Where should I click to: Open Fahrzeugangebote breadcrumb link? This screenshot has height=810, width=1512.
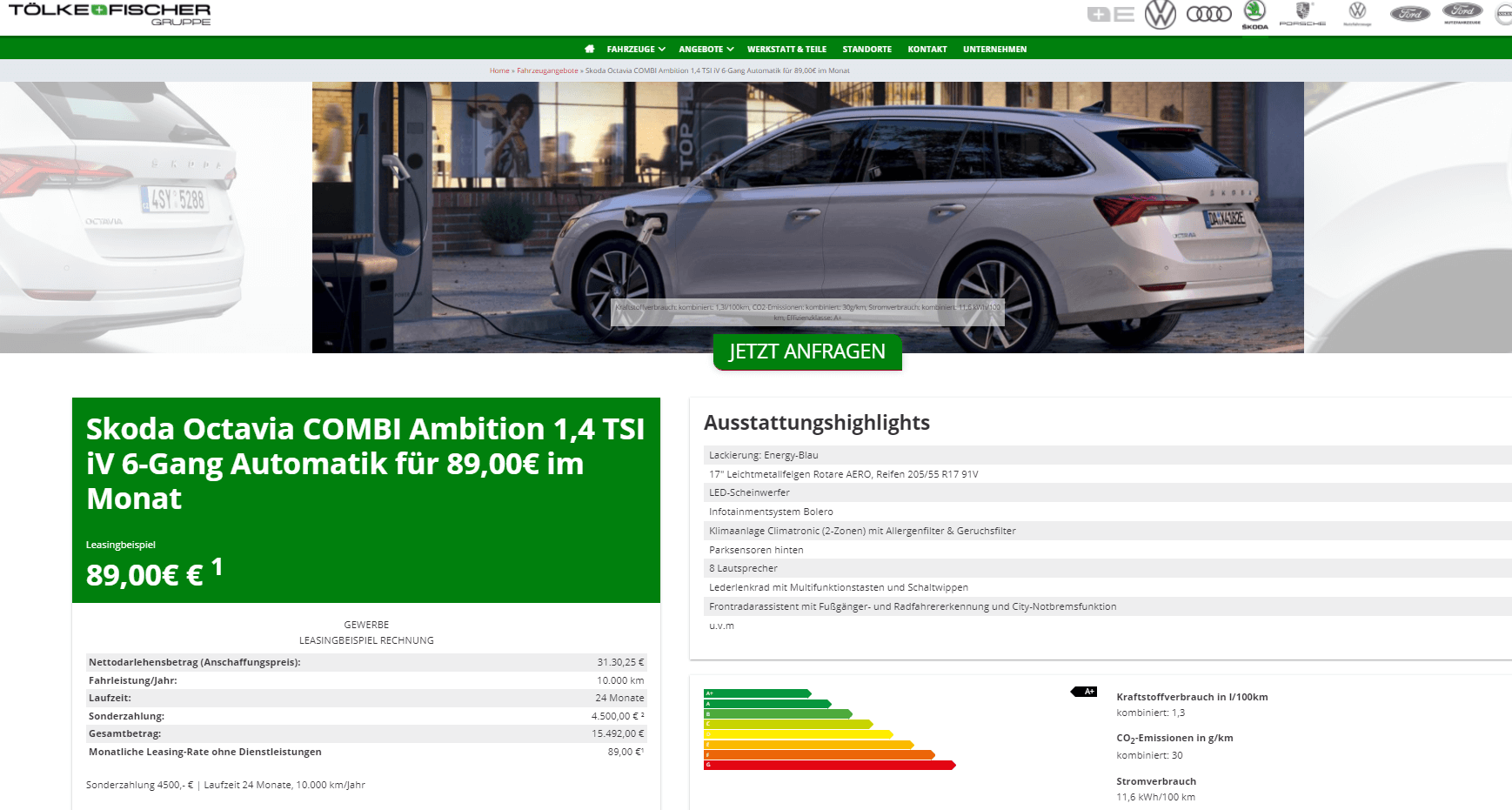click(x=547, y=70)
